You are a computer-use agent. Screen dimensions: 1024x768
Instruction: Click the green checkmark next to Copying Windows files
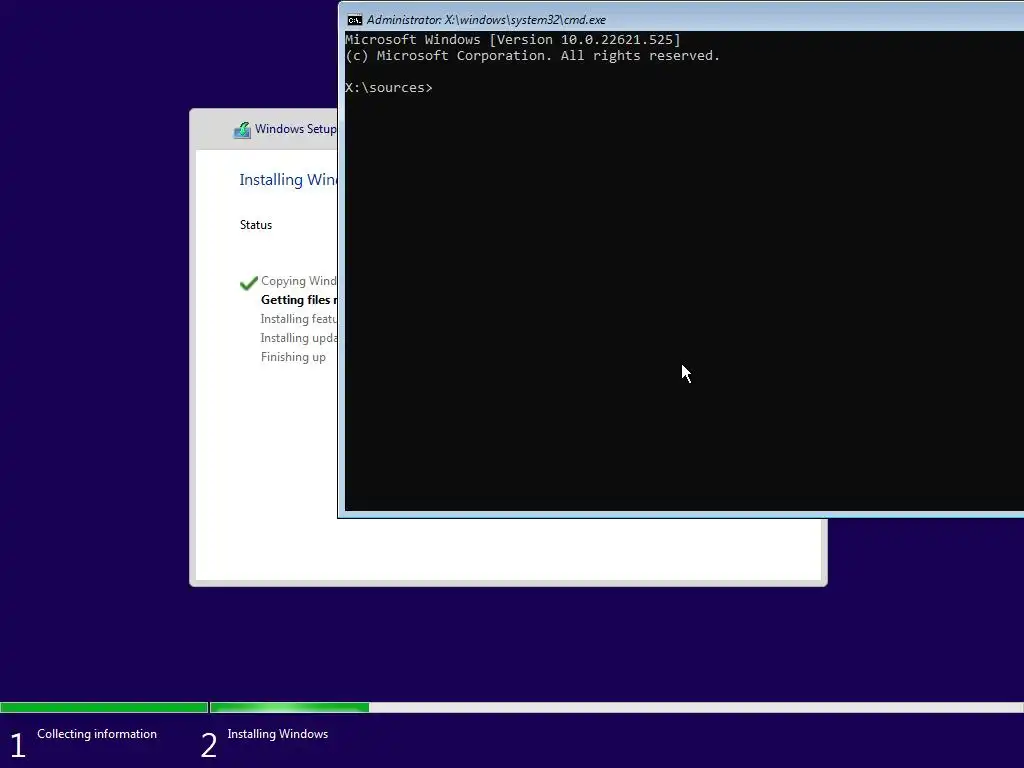click(x=249, y=283)
